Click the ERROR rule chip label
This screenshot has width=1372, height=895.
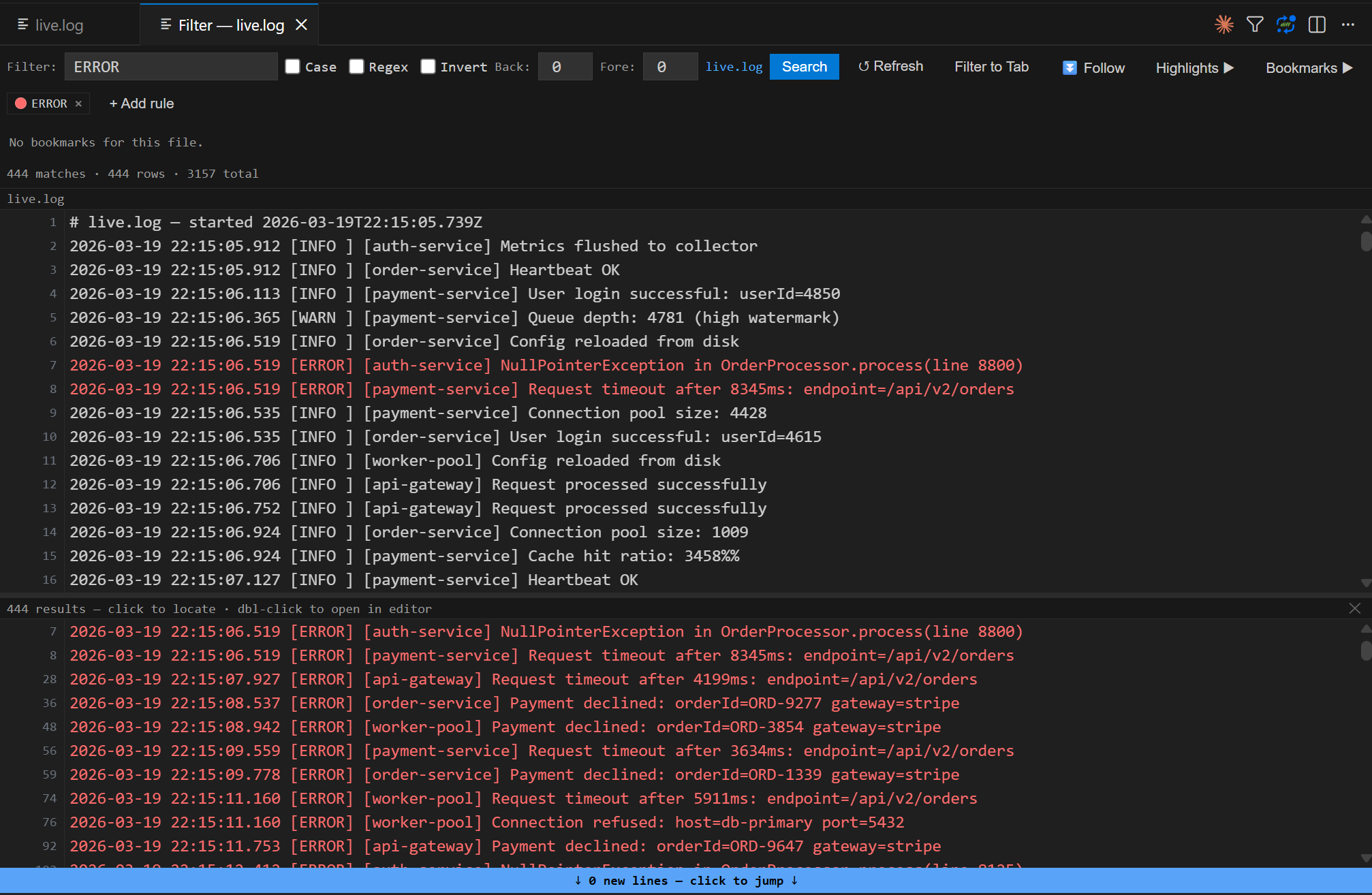point(49,104)
